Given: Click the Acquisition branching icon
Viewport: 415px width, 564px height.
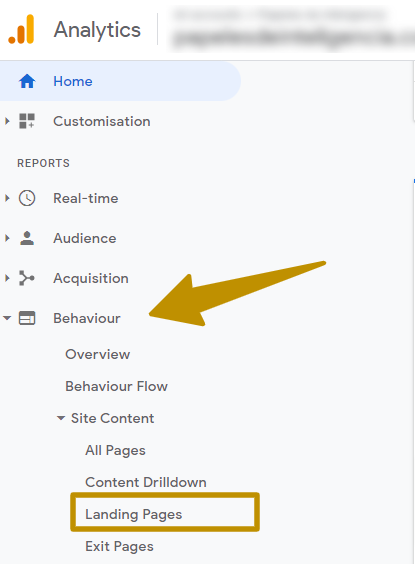Looking at the screenshot, I should coord(27,278).
